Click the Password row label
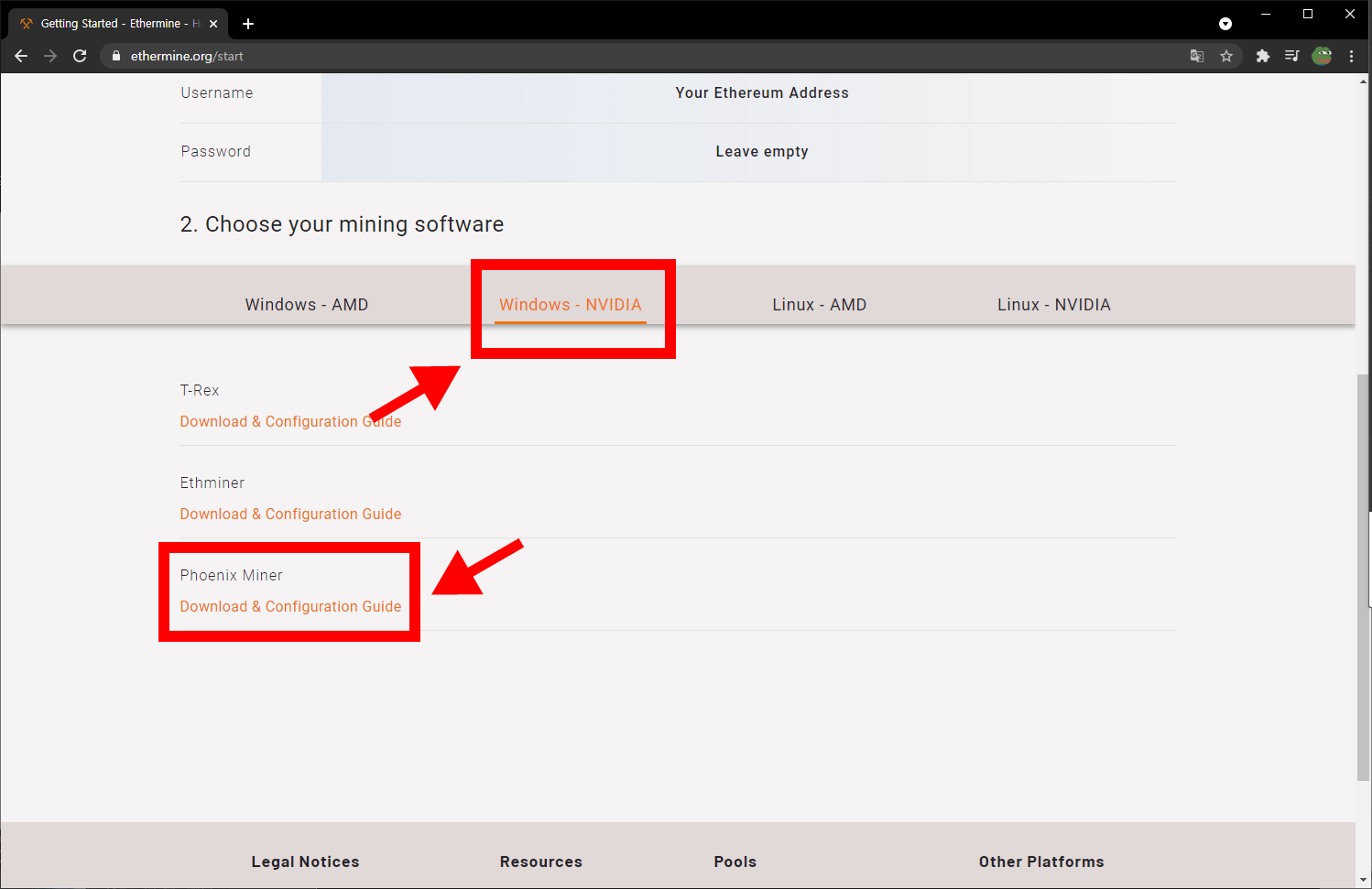Viewport: 1372px width, 889px height. click(216, 151)
